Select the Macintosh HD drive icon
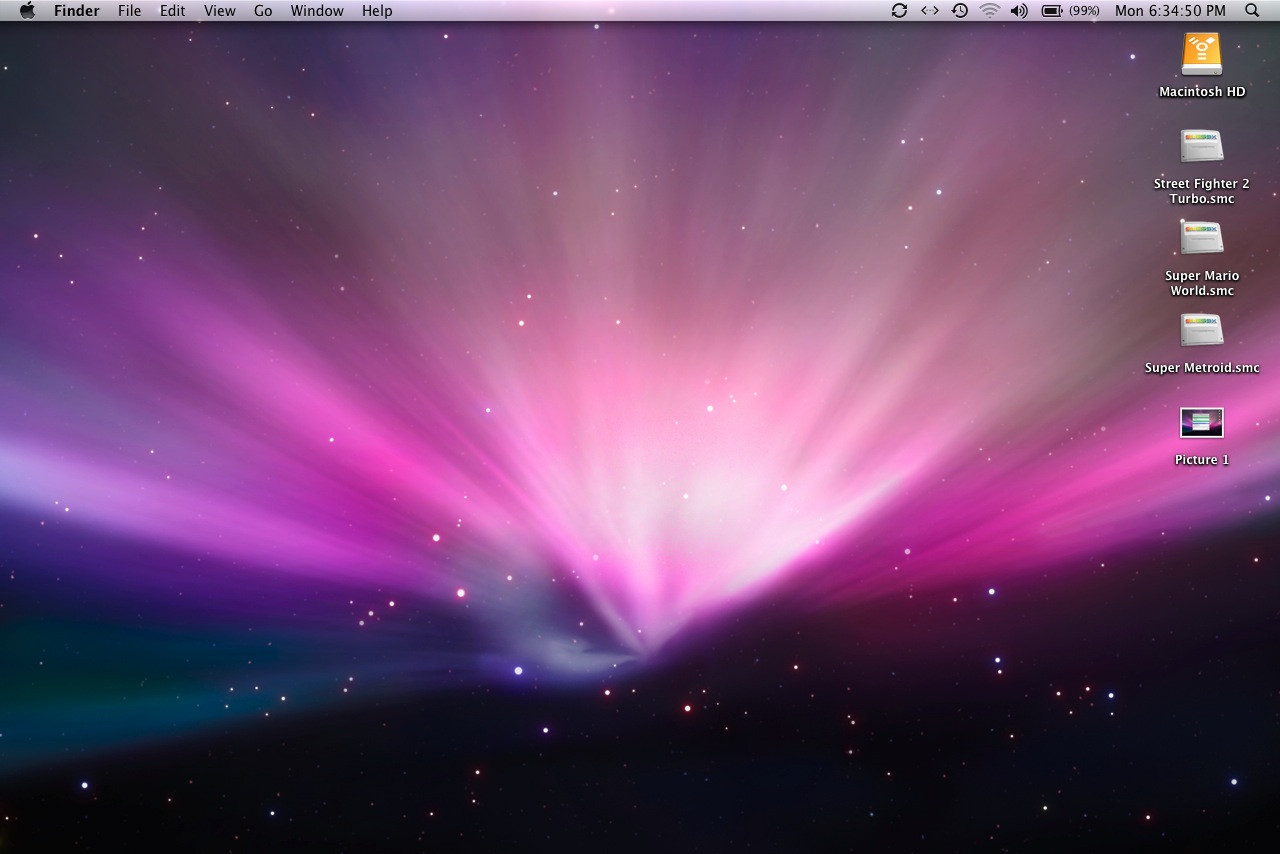This screenshot has height=854, width=1280. 1202,55
